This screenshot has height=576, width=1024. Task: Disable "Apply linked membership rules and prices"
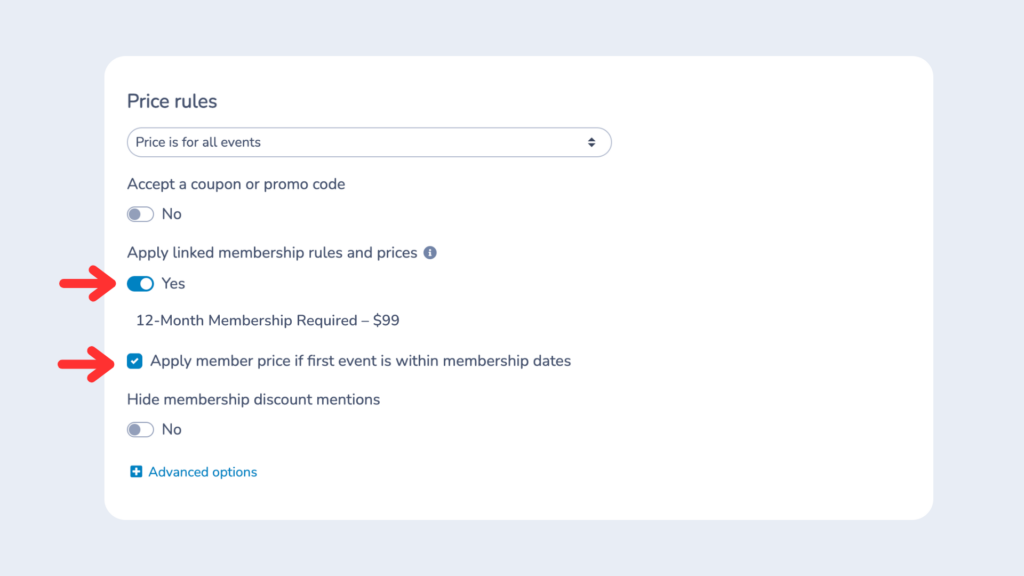click(x=139, y=283)
